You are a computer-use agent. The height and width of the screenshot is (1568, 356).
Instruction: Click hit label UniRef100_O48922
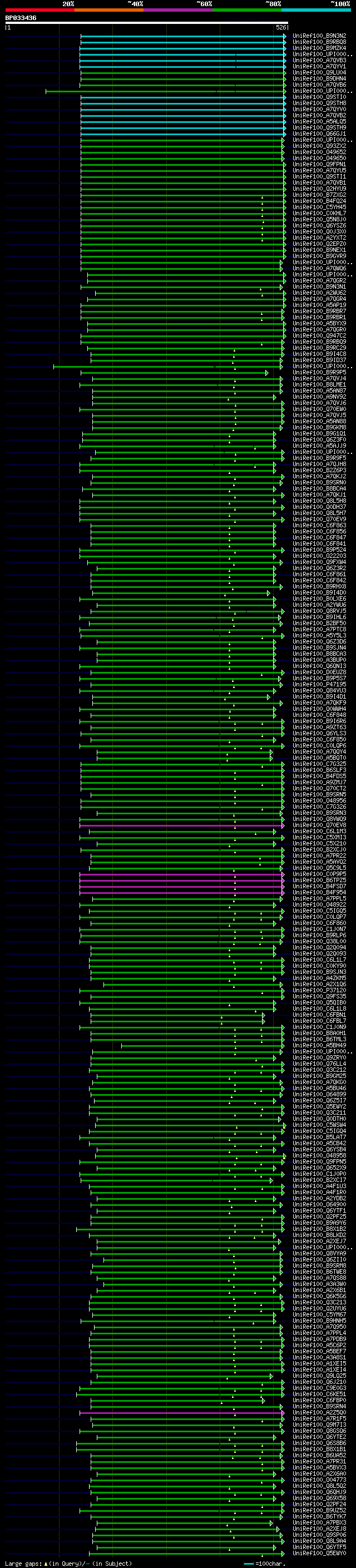[319, 904]
